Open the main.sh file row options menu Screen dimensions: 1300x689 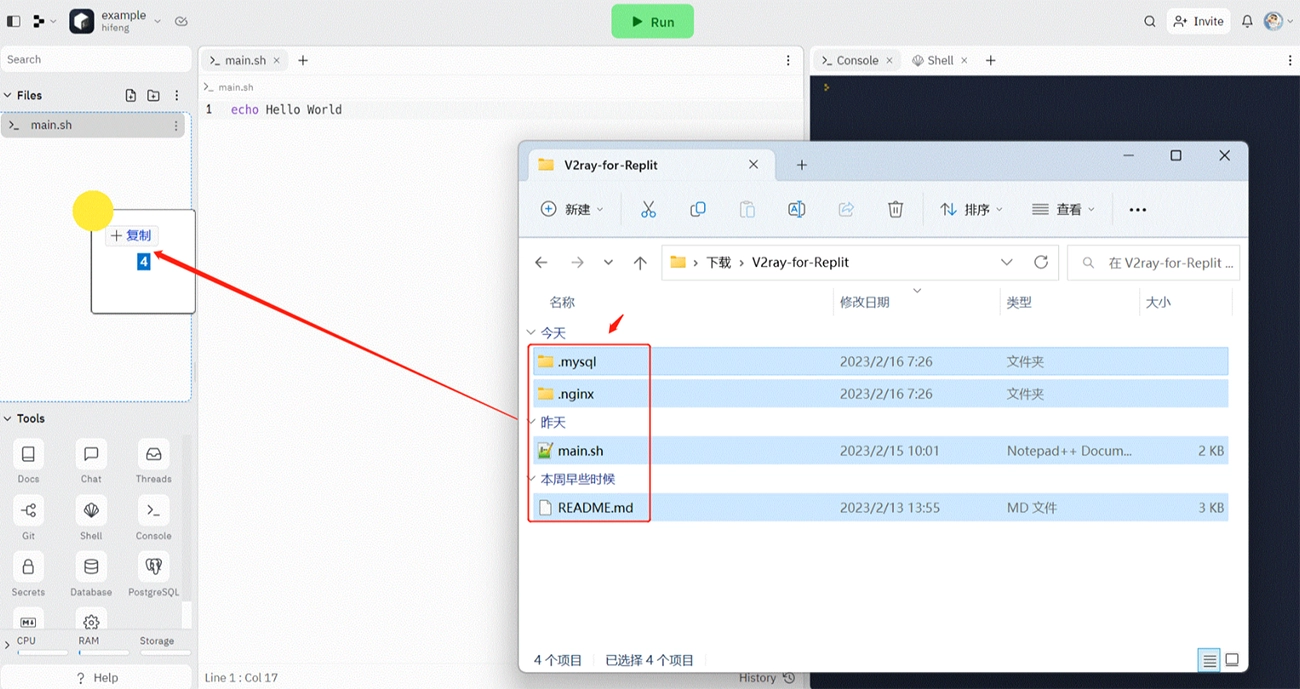176,126
